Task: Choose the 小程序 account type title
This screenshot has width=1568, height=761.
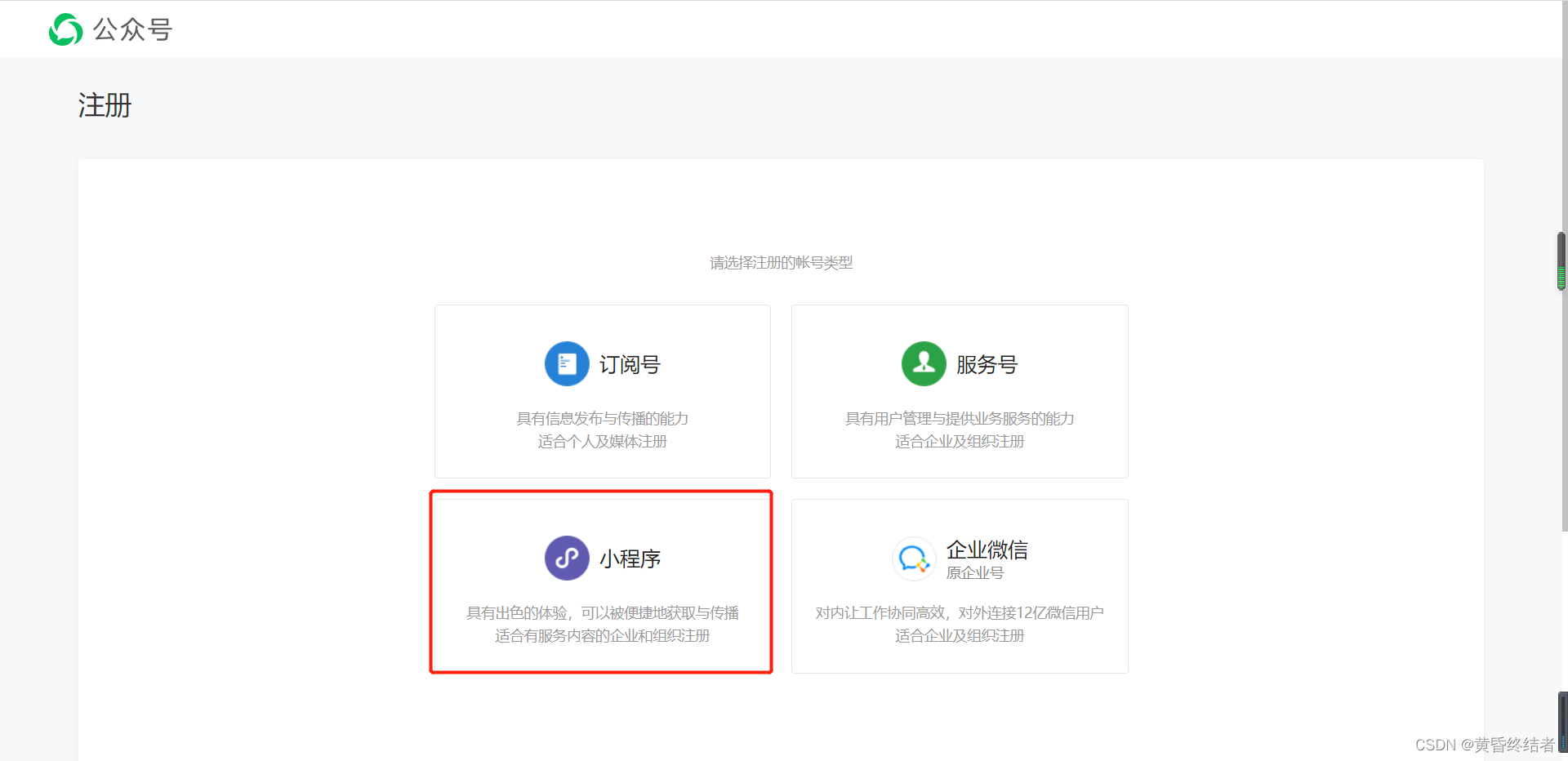Action: click(630, 559)
